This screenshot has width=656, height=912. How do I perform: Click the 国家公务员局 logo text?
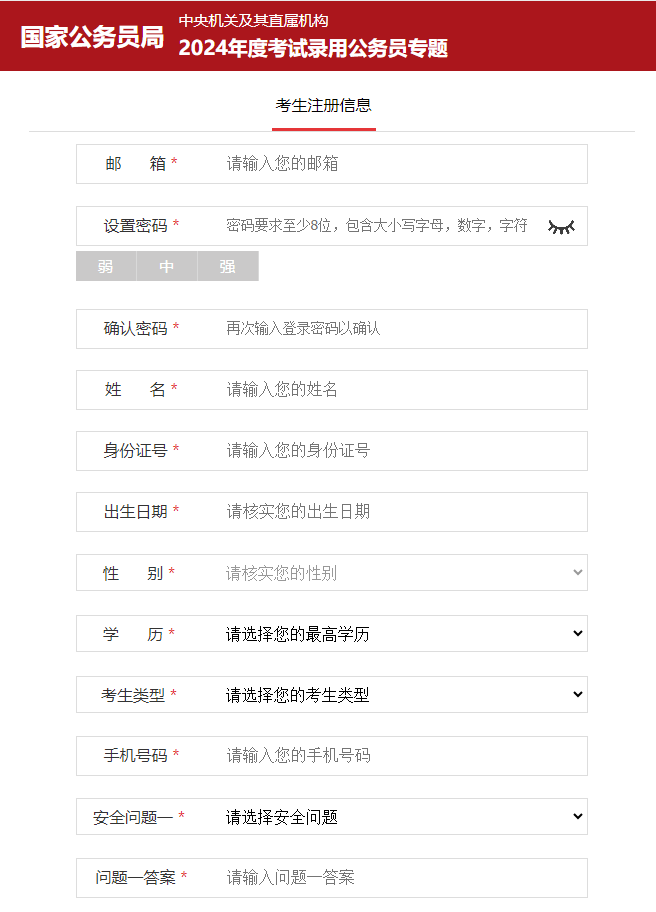tap(92, 37)
